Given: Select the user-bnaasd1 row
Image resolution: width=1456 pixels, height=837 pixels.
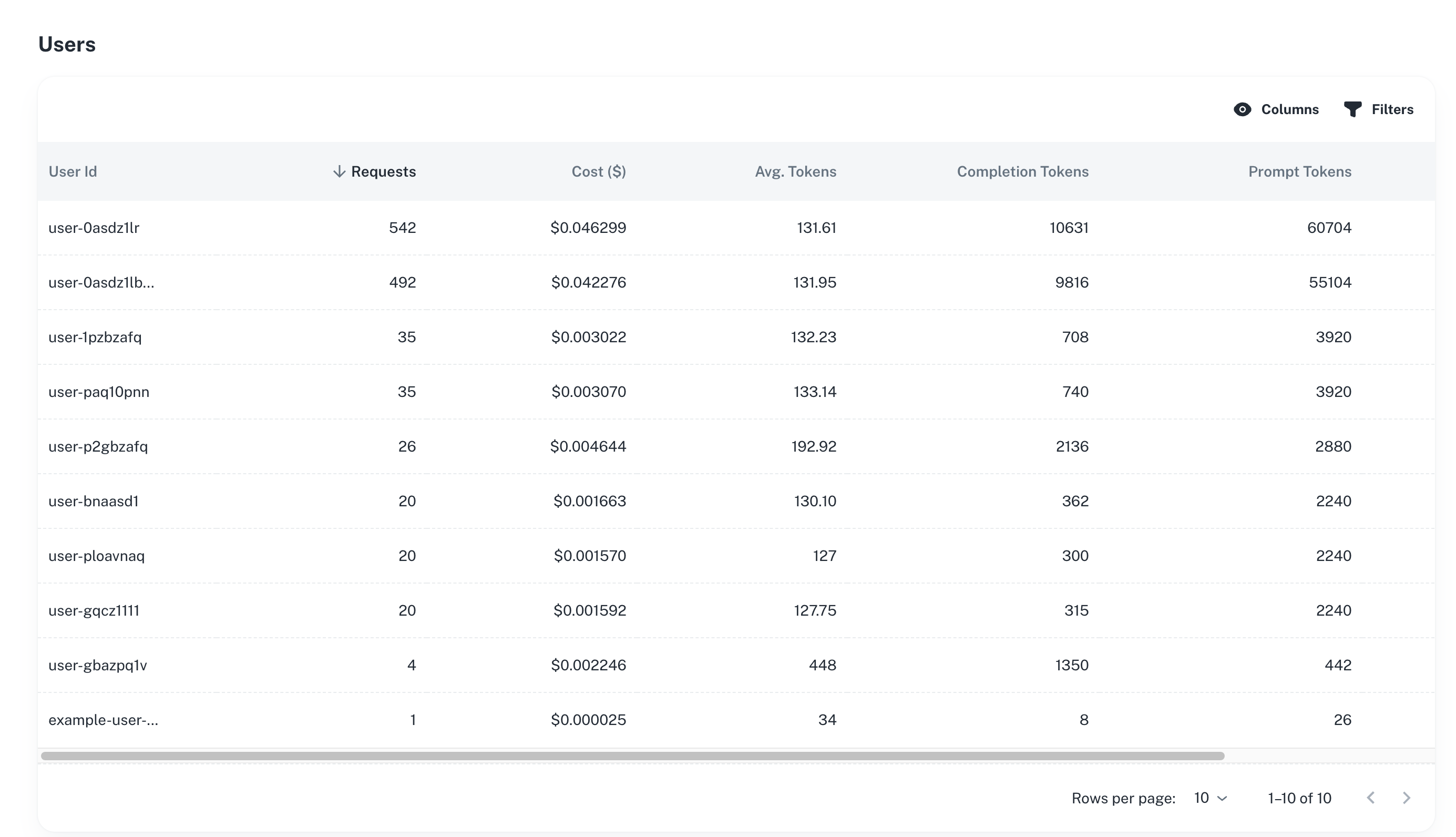Looking at the screenshot, I should pyautogui.click(x=94, y=501).
